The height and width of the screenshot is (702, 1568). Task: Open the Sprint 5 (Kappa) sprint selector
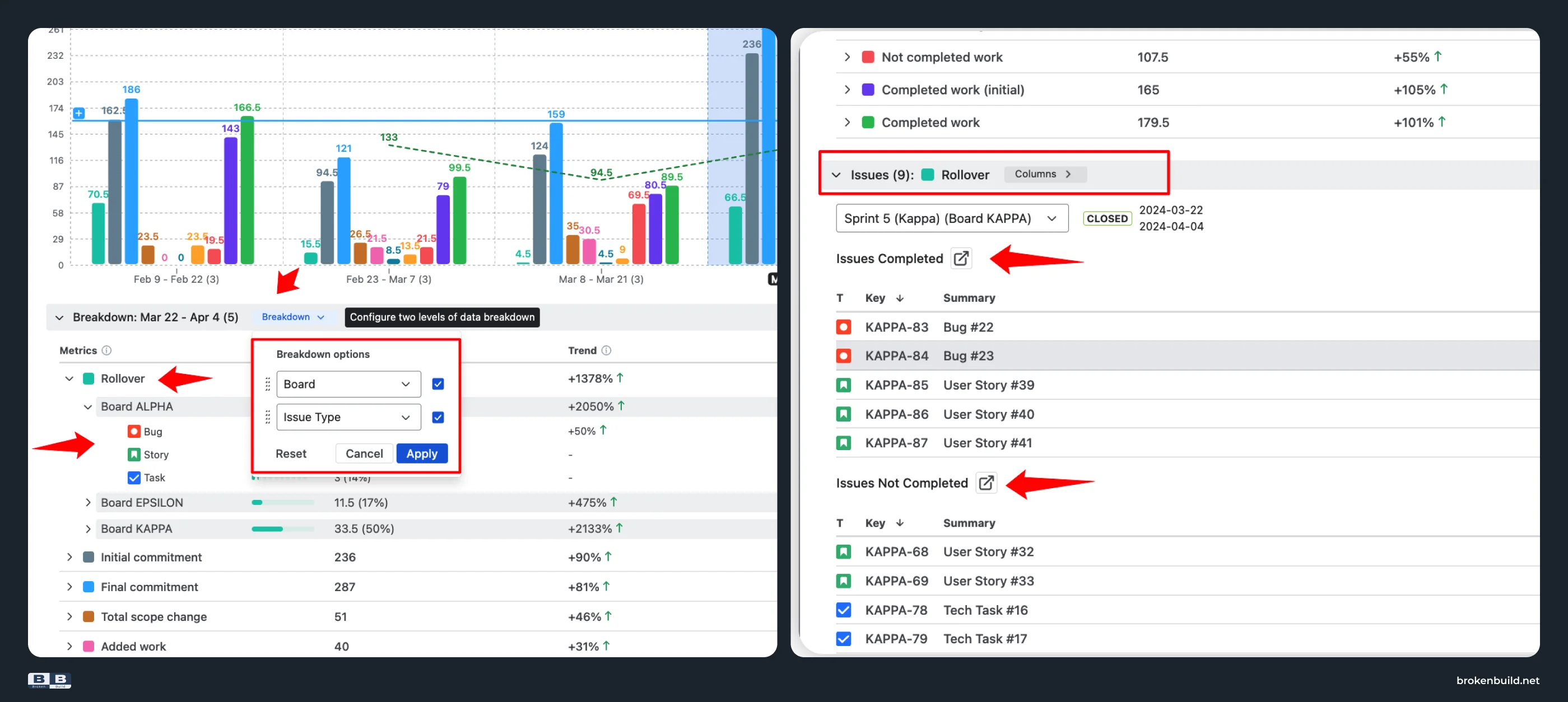click(x=951, y=218)
